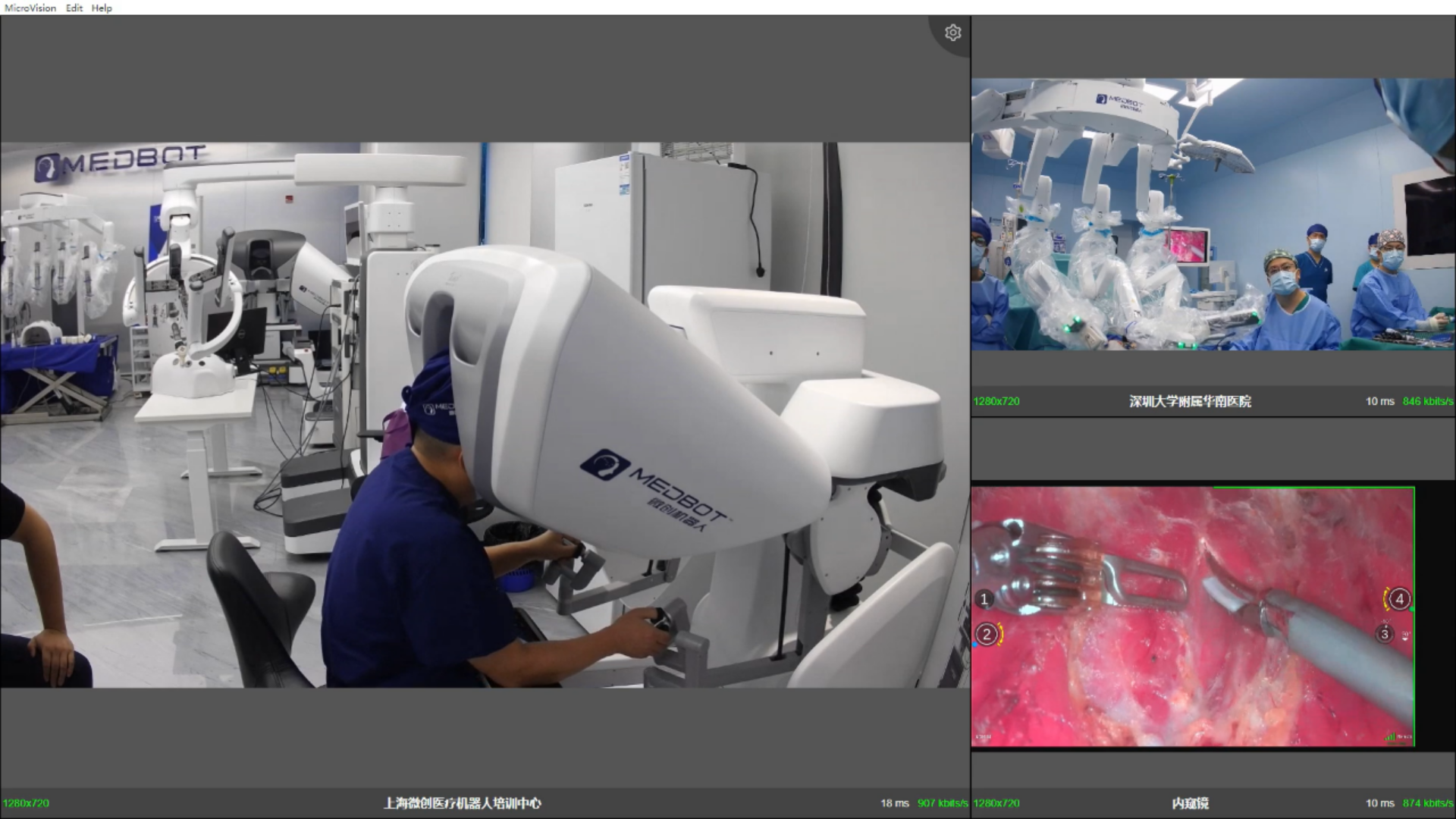Click the endoscope feed 1280x720 resolution text

(996, 803)
